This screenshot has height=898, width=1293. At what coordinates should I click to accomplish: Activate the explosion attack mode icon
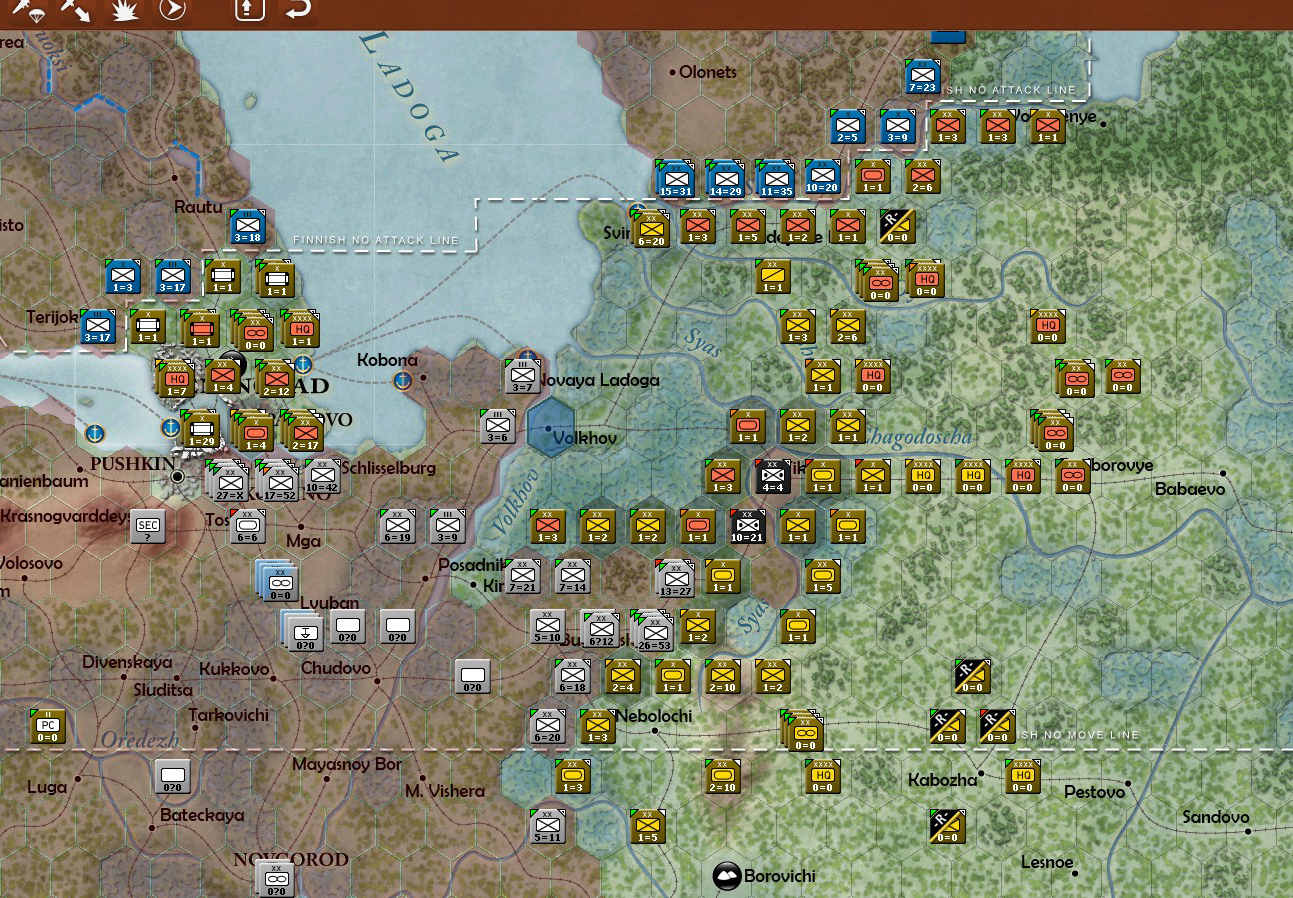pyautogui.click(x=124, y=9)
